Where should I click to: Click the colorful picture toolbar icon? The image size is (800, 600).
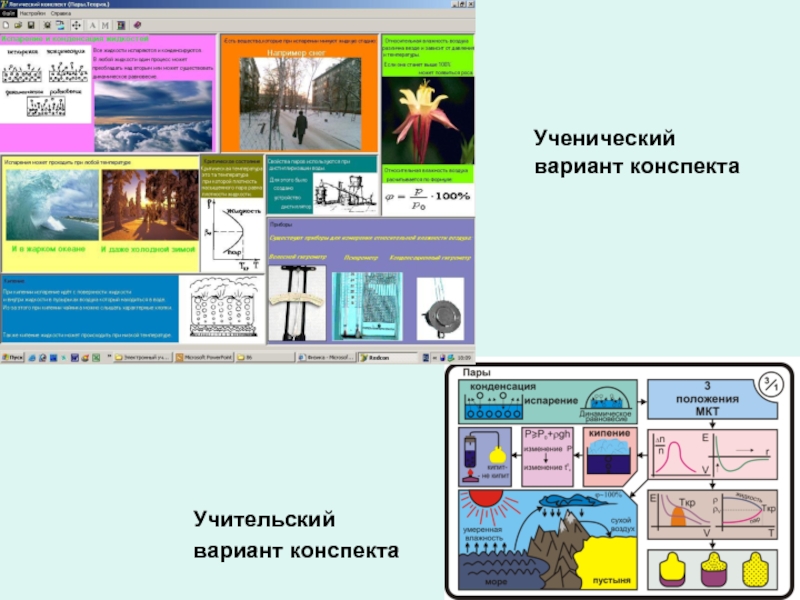point(121,25)
